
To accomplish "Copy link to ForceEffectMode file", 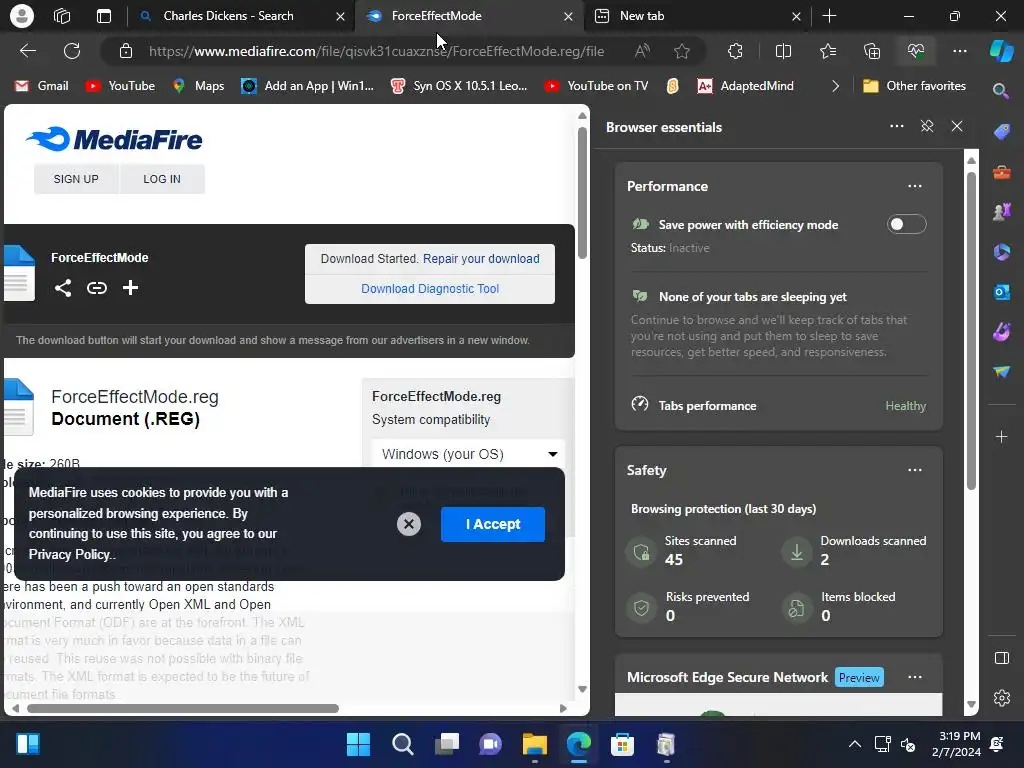I will click(97, 288).
